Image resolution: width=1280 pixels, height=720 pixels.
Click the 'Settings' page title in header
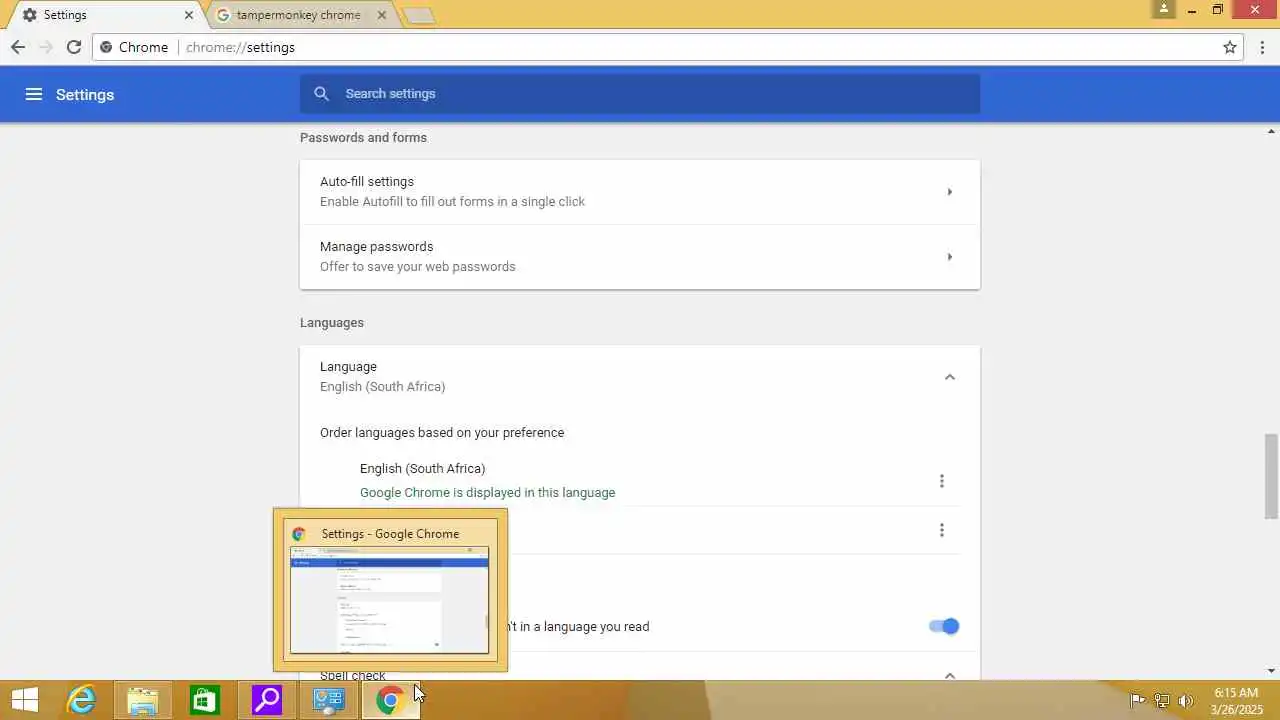85,94
